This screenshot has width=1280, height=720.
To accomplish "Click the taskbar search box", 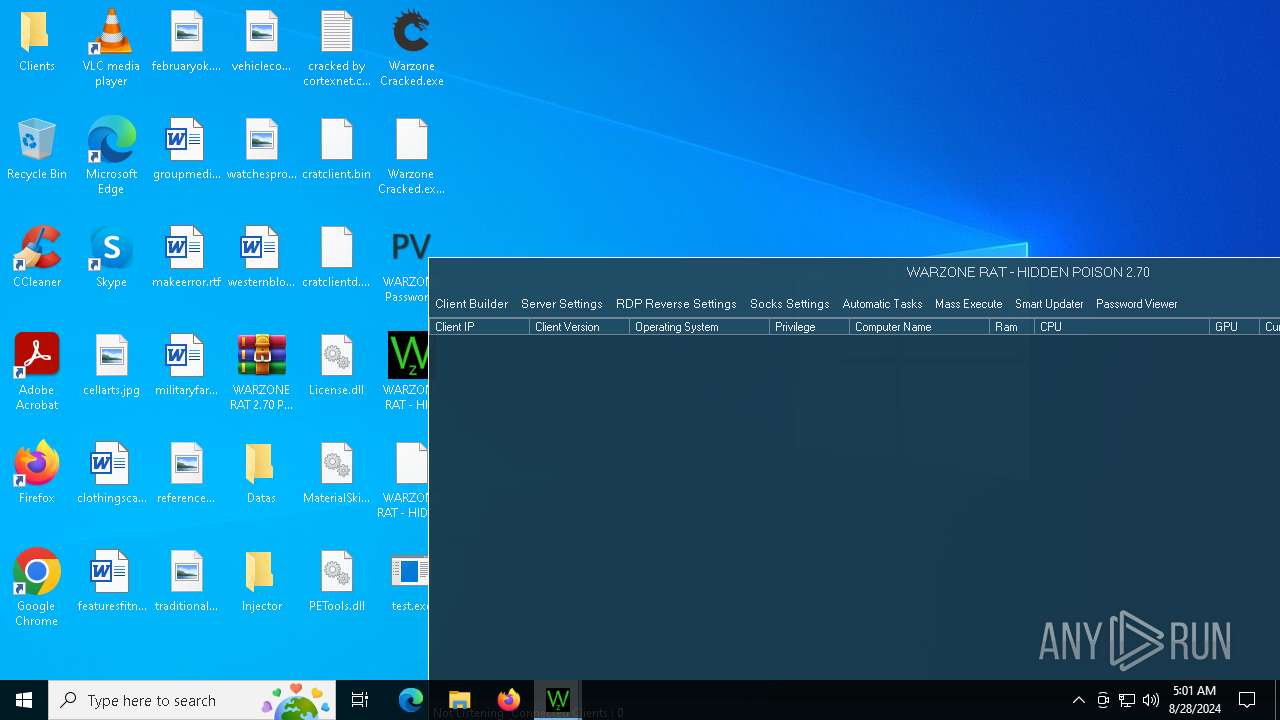I will point(192,700).
